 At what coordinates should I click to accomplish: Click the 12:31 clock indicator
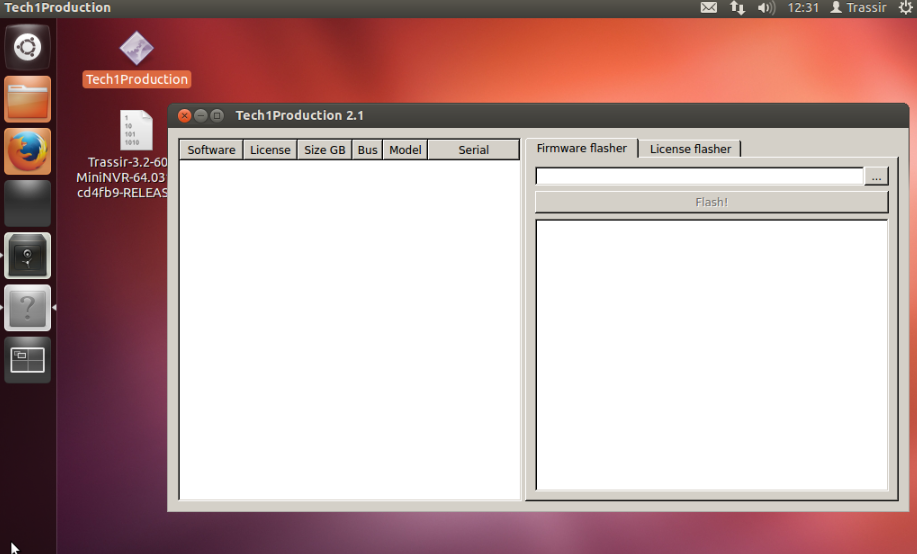pos(803,8)
